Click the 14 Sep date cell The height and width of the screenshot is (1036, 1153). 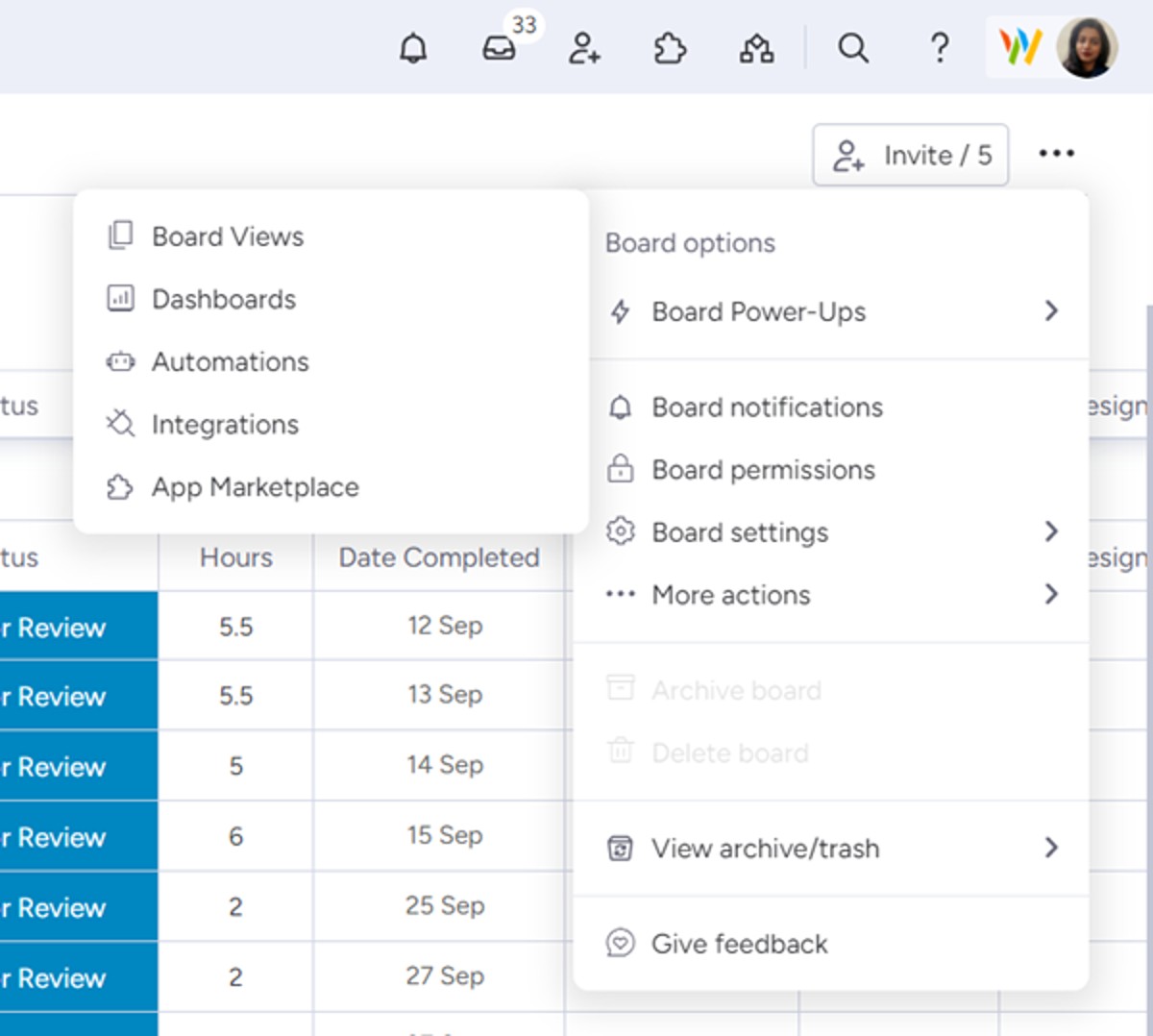(440, 765)
